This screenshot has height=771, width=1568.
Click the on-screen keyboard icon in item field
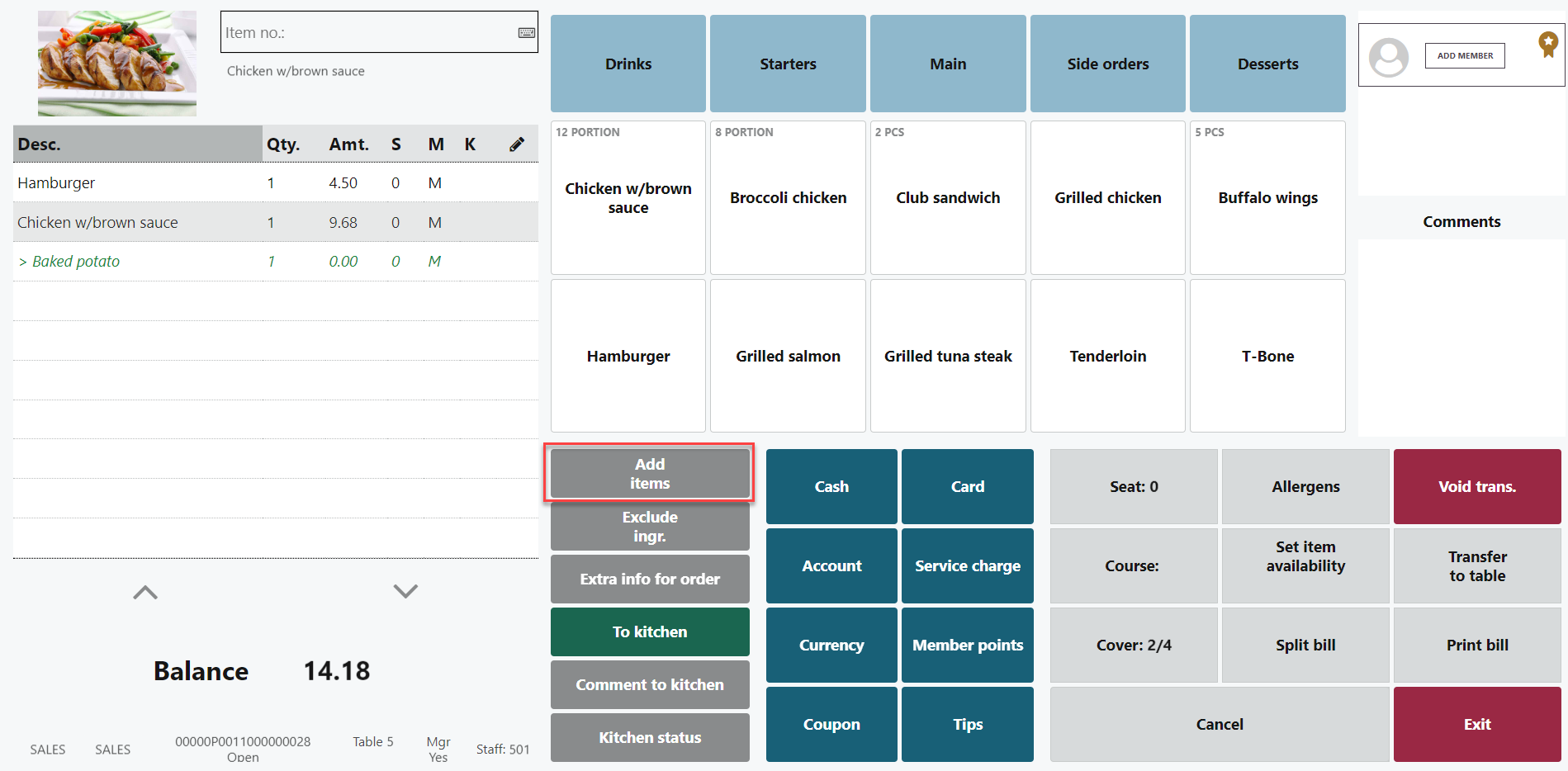tap(526, 33)
